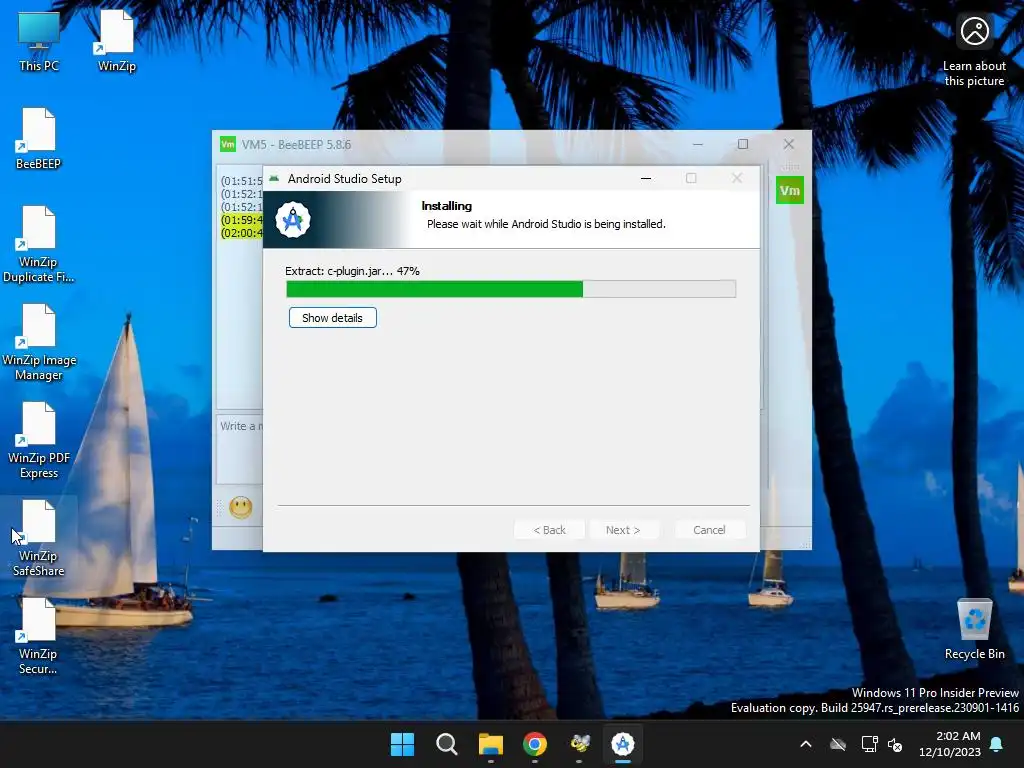This screenshot has width=1024, height=768.
Task: Click the installation progress bar
Action: 511,289
